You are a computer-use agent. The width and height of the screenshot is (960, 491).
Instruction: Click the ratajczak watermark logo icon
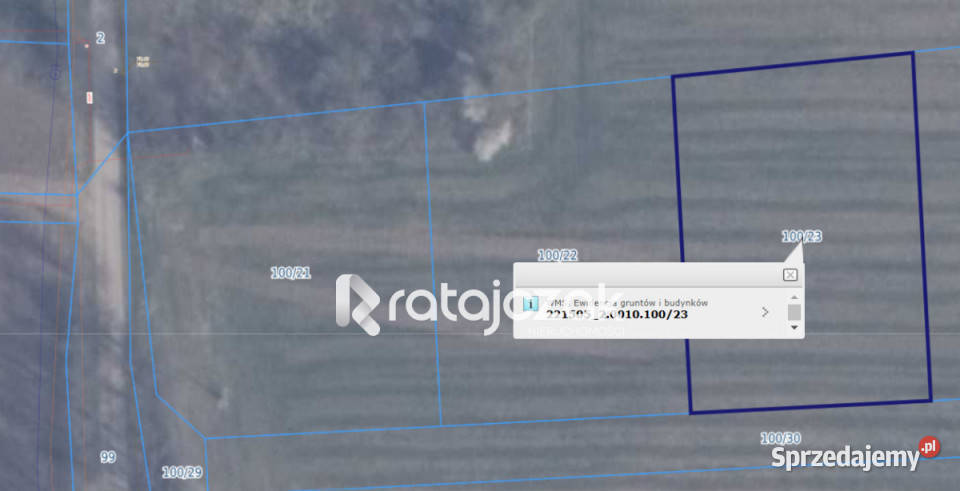click(357, 304)
